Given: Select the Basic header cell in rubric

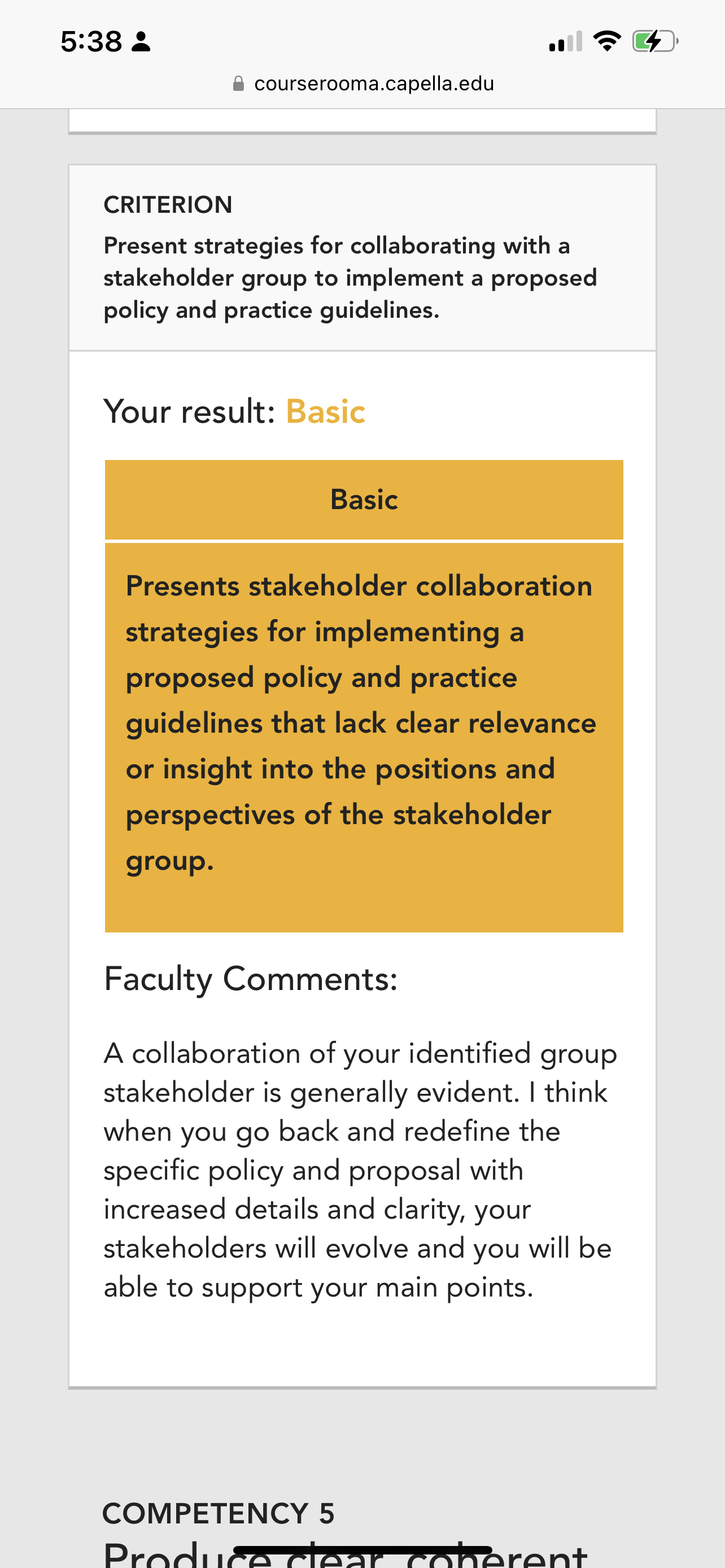Looking at the screenshot, I should point(364,499).
